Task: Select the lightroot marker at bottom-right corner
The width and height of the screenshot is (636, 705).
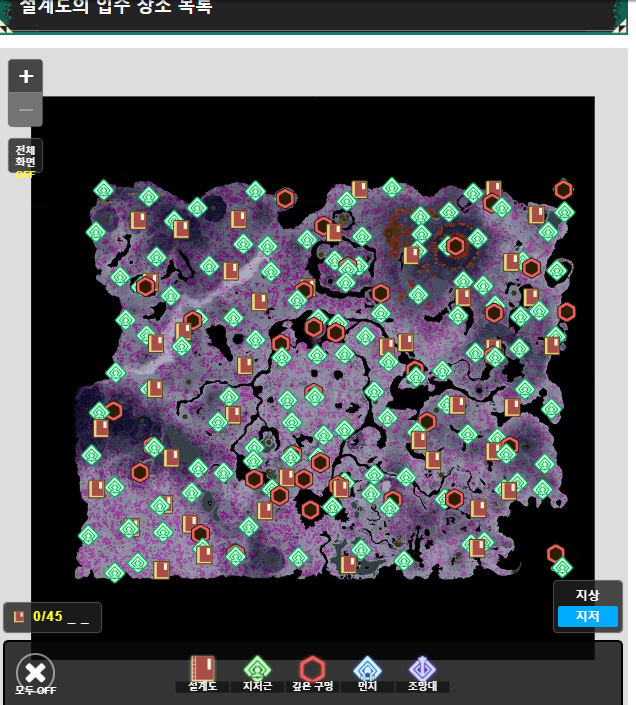Action: [x=562, y=567]
